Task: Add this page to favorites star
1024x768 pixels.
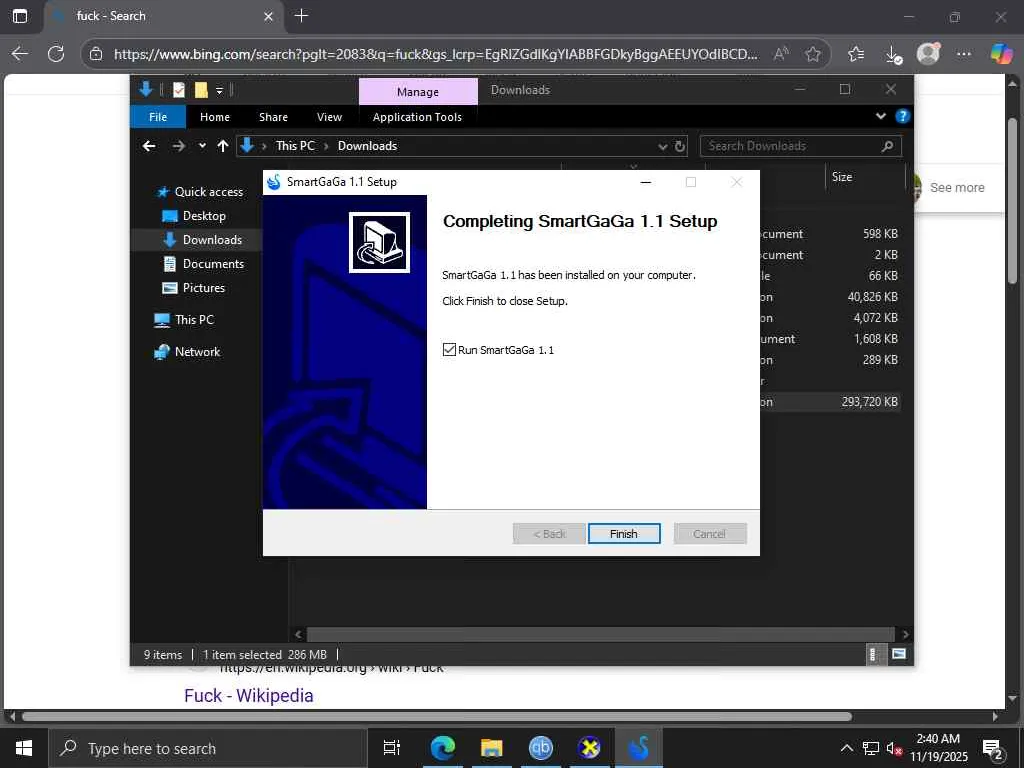Action: pos(813,54)
